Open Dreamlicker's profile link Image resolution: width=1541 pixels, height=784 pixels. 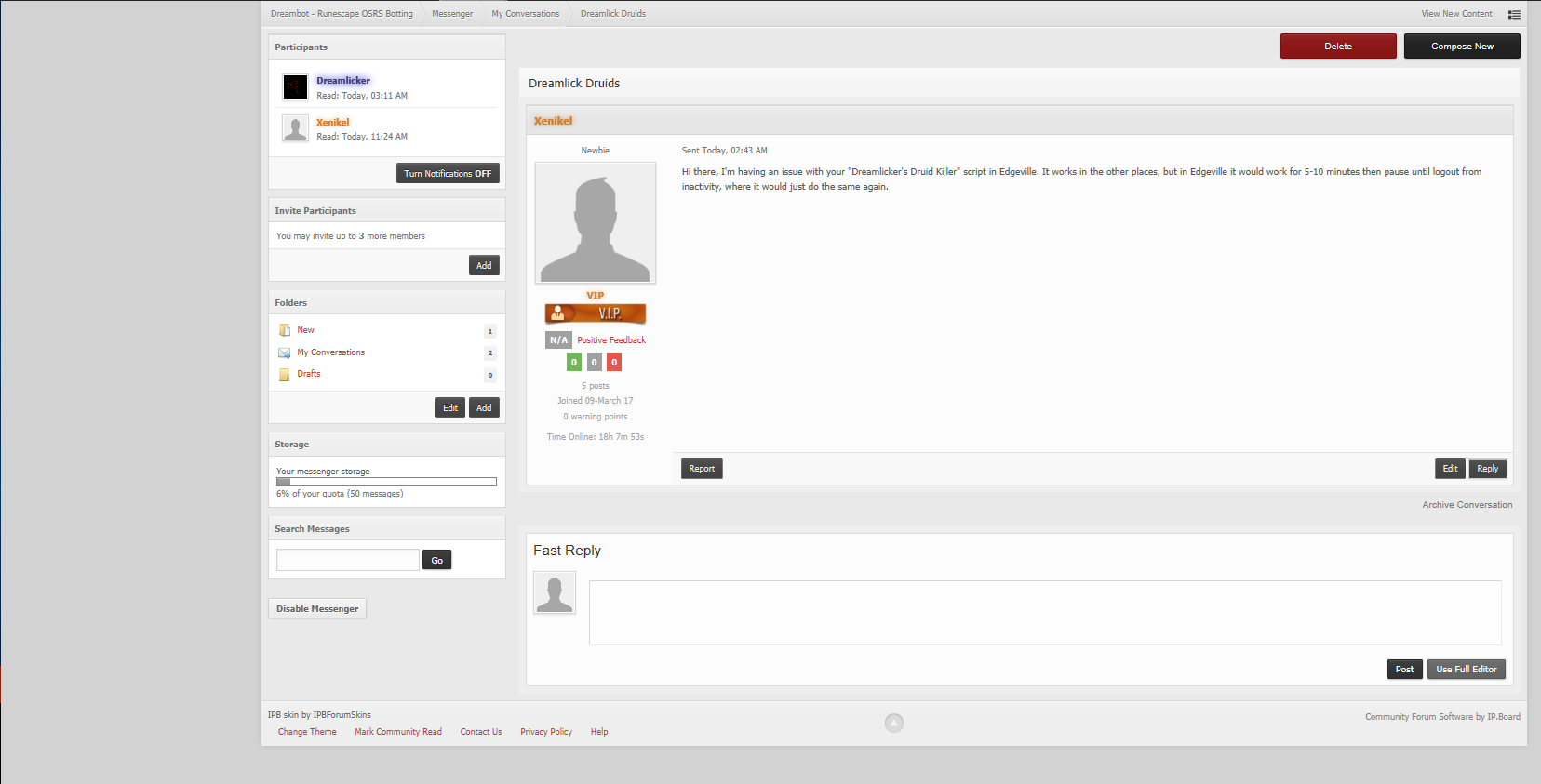343,81
